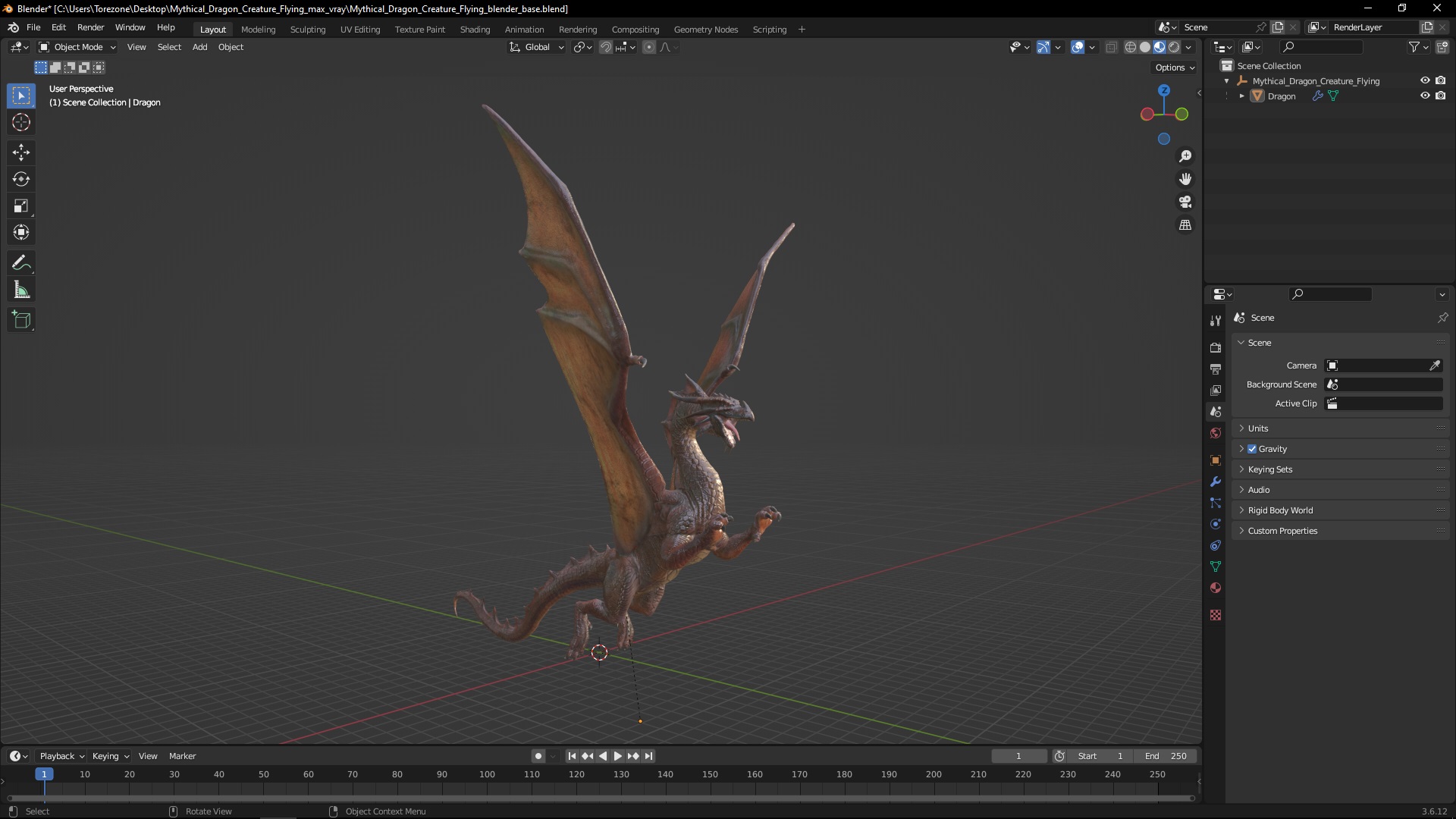
Task: Expand the Units panel
Action: (1340, 428)
